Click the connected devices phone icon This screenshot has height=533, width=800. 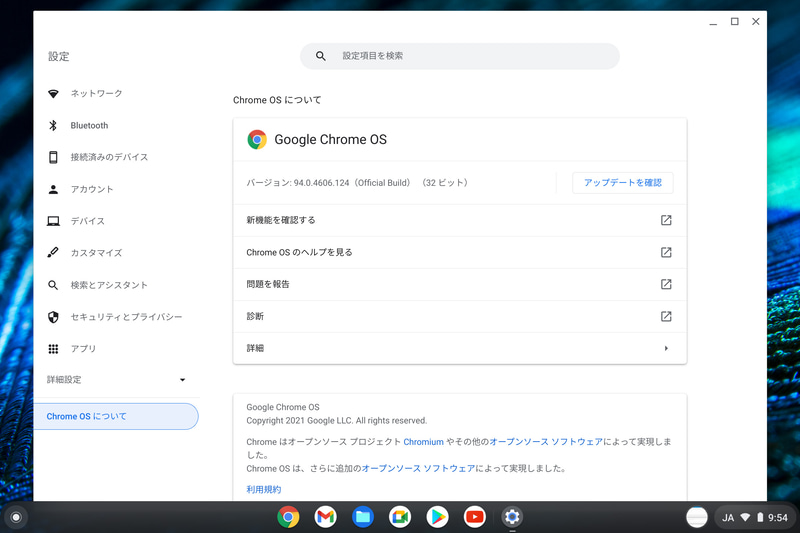point(53,157)
